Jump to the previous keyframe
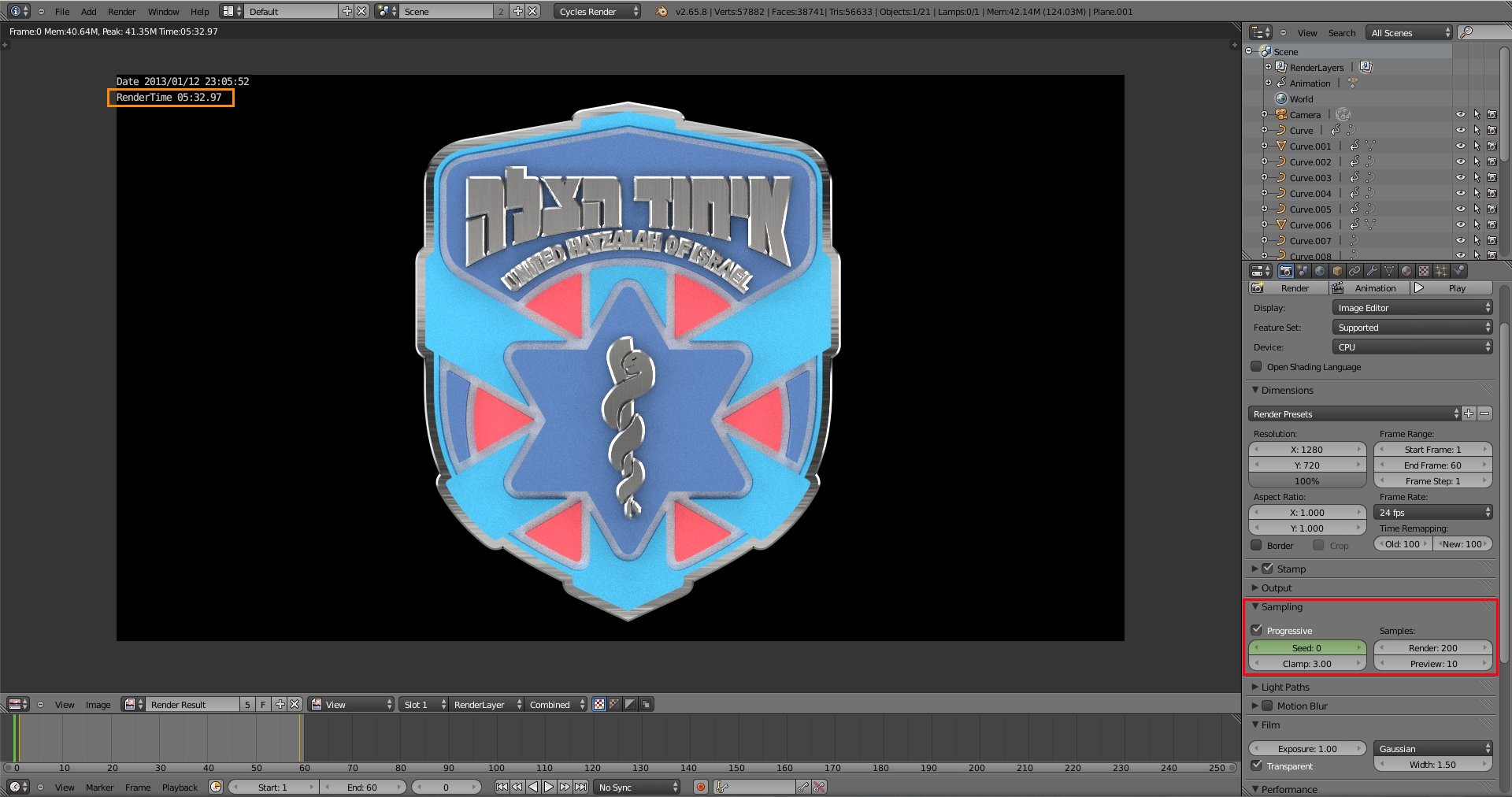Viewport: 1512px width, 797px height. tap(517, 787)
